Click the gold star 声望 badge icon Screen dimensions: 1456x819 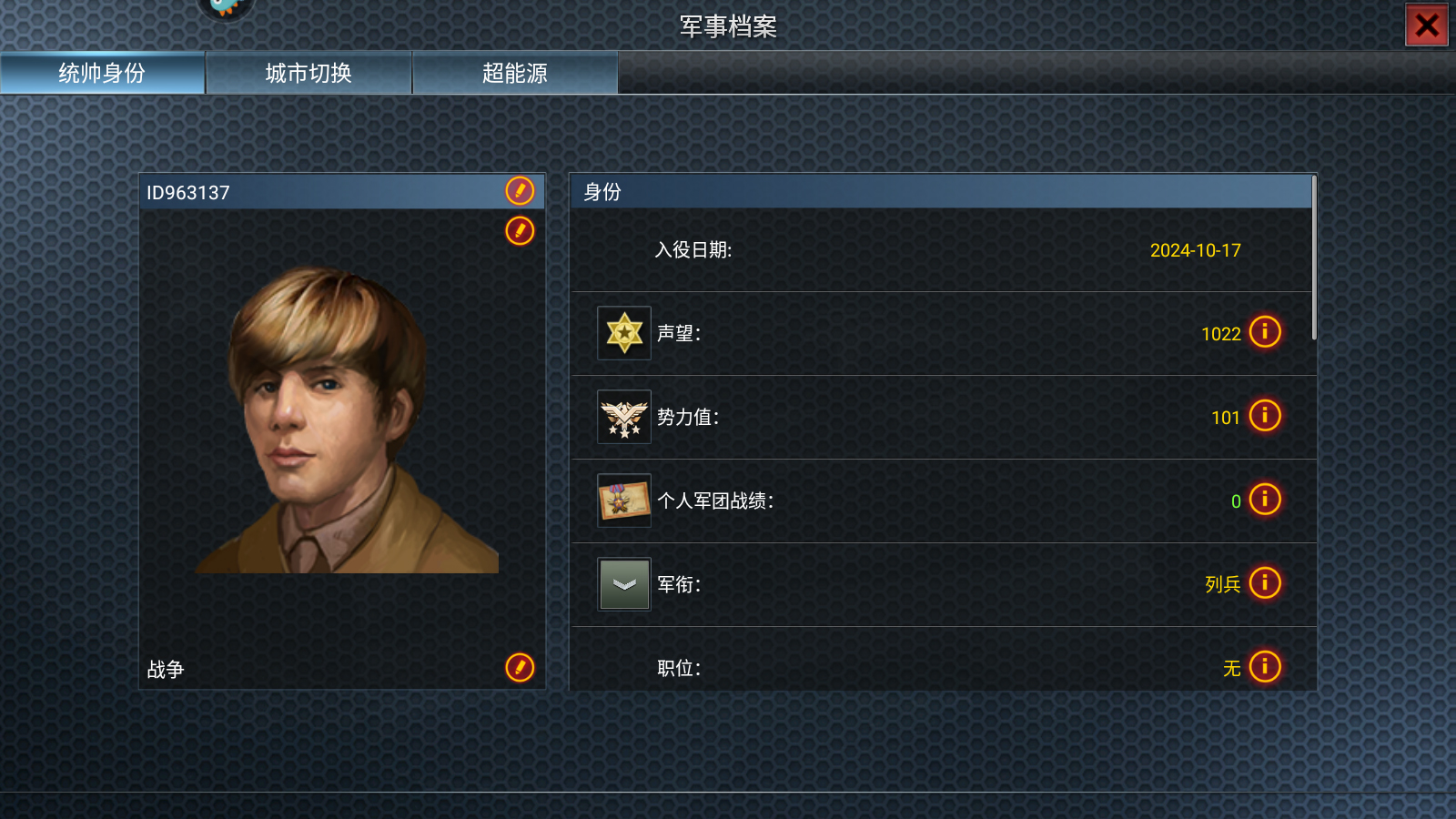click(624, 333)
